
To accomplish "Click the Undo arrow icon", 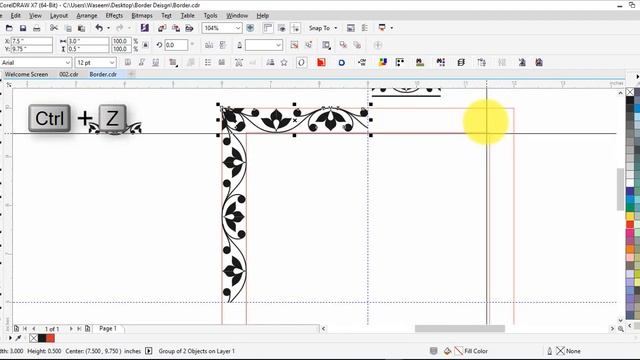I will click(x=99, y=28).
